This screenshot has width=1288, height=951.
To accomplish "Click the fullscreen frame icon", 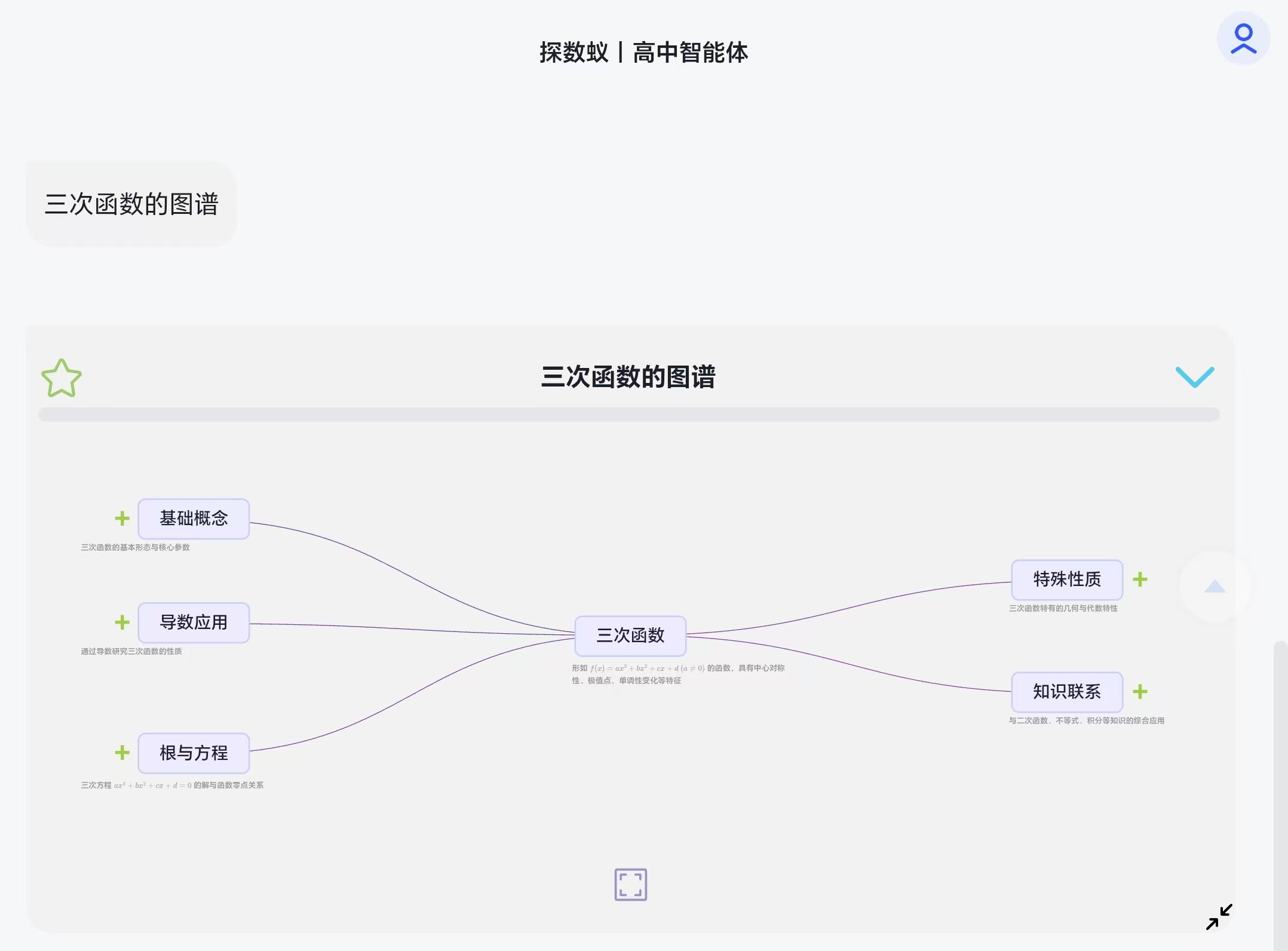I will click(x=630, y=884).
